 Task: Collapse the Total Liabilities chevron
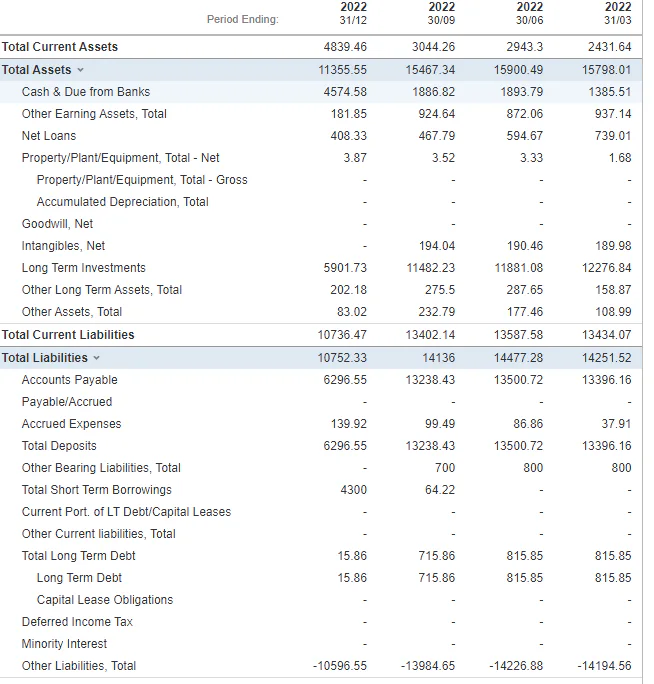point(96,358)
